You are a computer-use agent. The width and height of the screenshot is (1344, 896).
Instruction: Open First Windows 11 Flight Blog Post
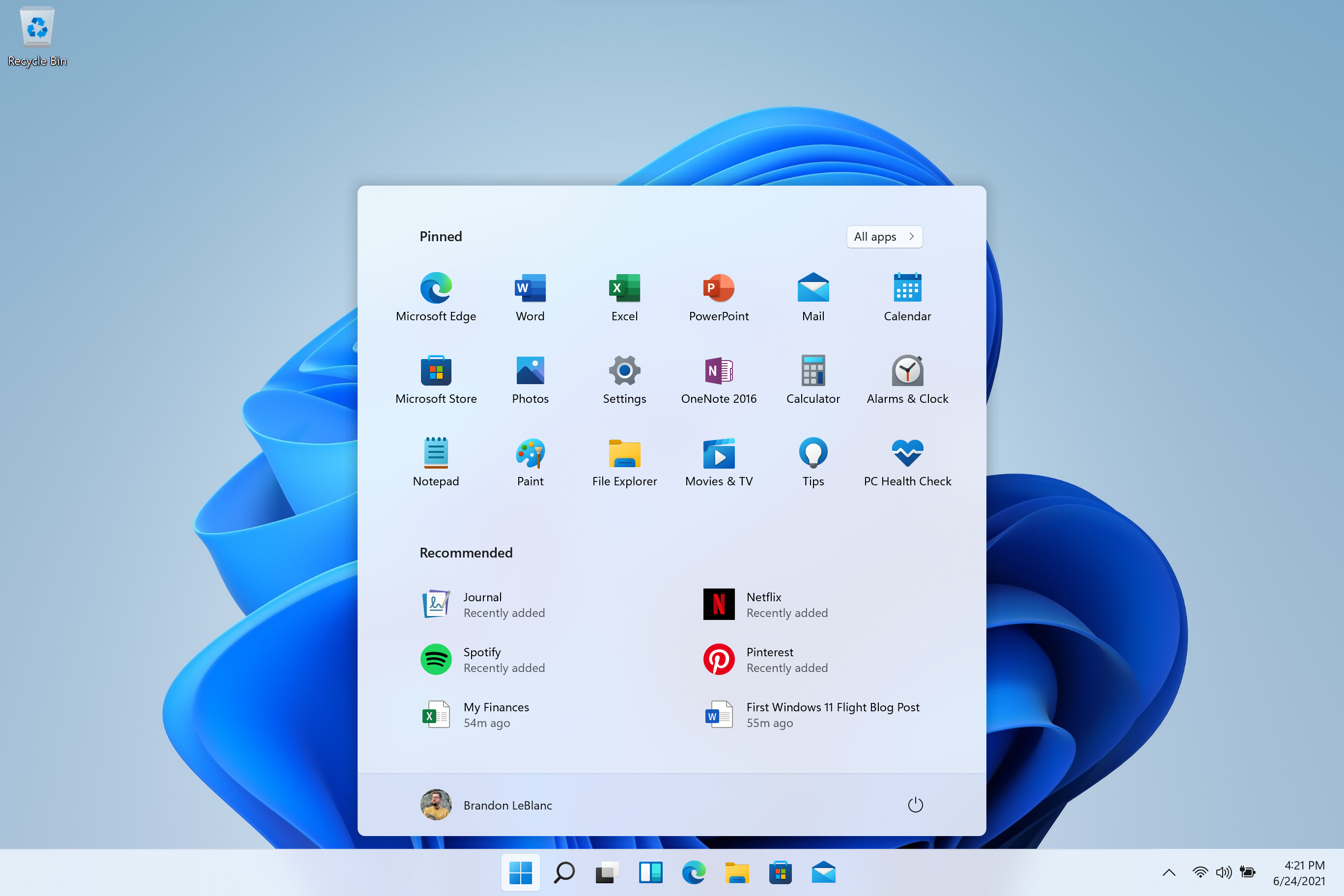click(832, 714)
